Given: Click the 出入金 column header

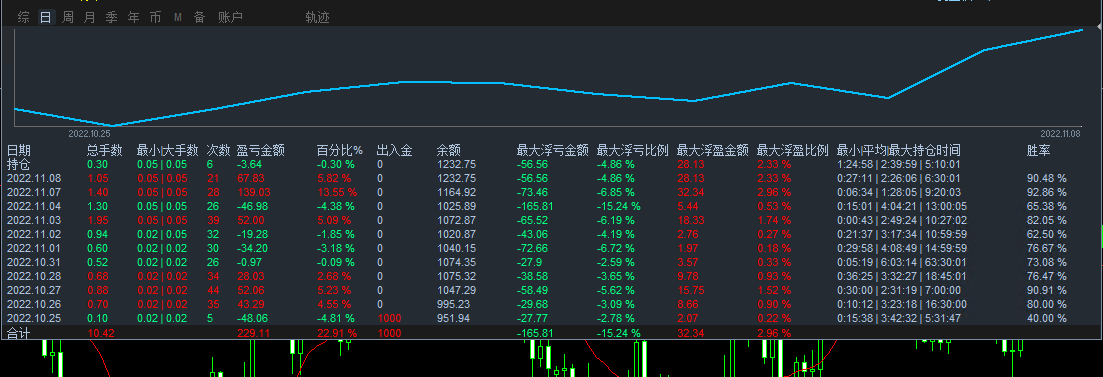Looking at the screenshot, I should click(395, 151).
